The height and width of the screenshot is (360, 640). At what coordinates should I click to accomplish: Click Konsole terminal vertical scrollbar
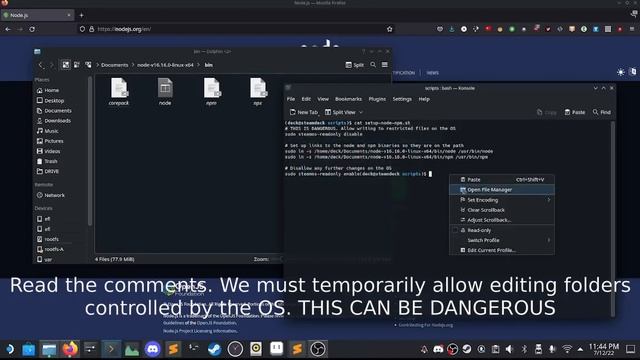tap(612, 218)
